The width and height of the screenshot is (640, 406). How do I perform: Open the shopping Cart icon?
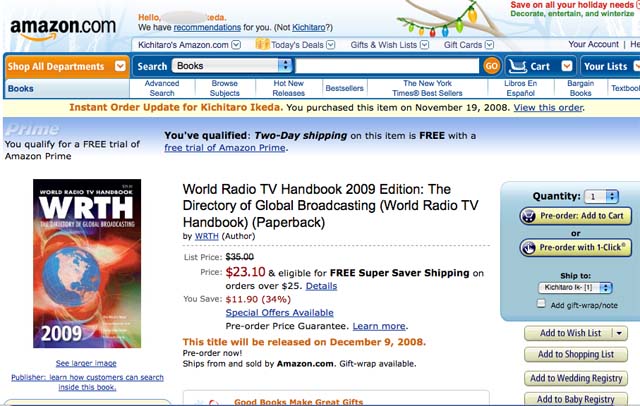pyautogui.click(x=517, y=66)
